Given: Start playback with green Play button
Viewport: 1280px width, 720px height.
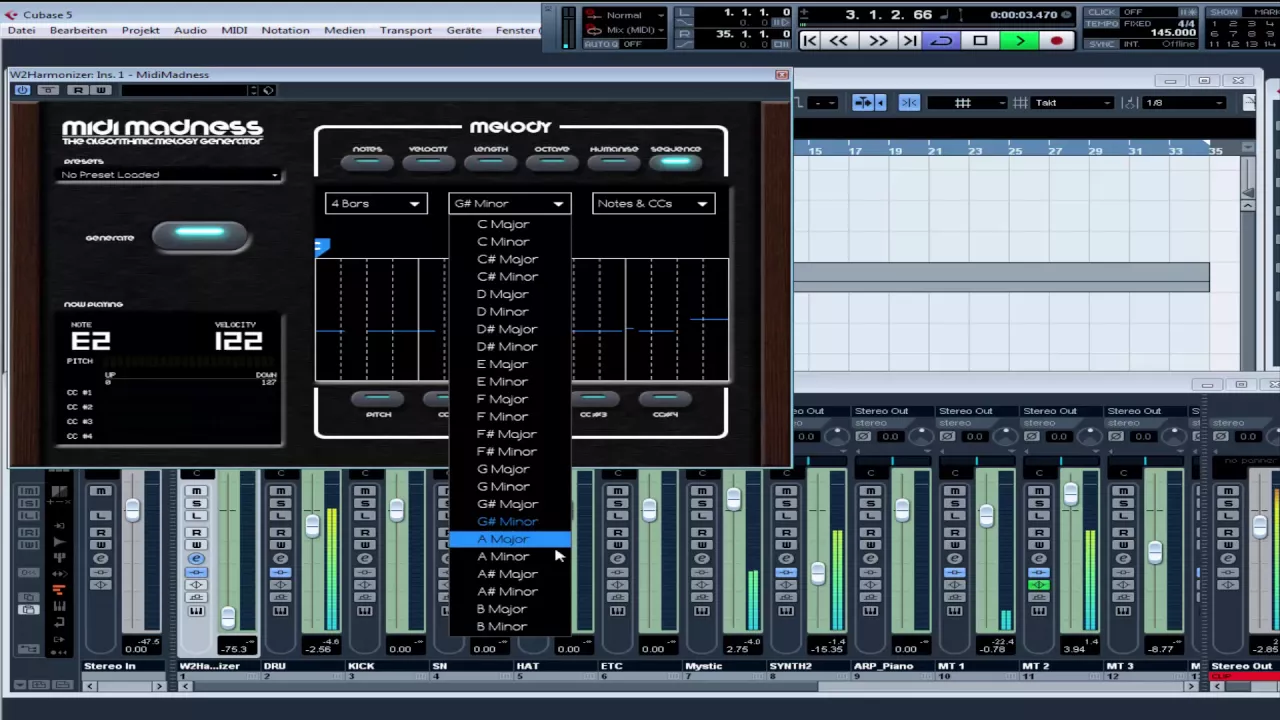Looking at the screenshot, I should pyautogui.click(x=1019, y=41).
